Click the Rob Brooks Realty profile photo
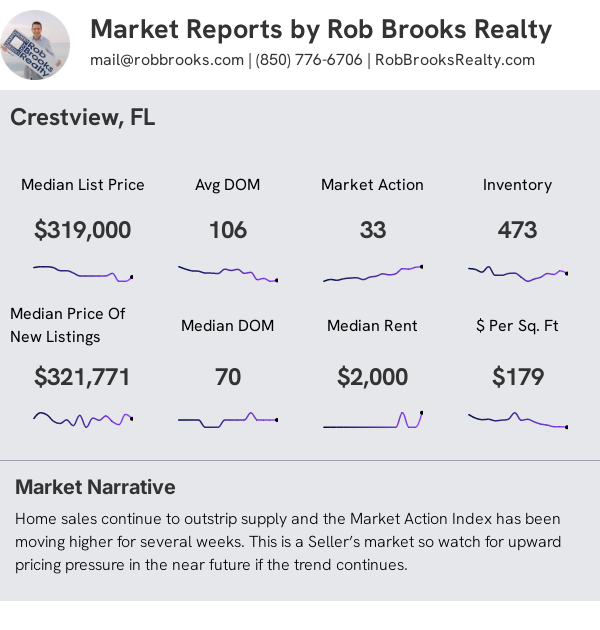The image size is (600, 630). (35, 45)
